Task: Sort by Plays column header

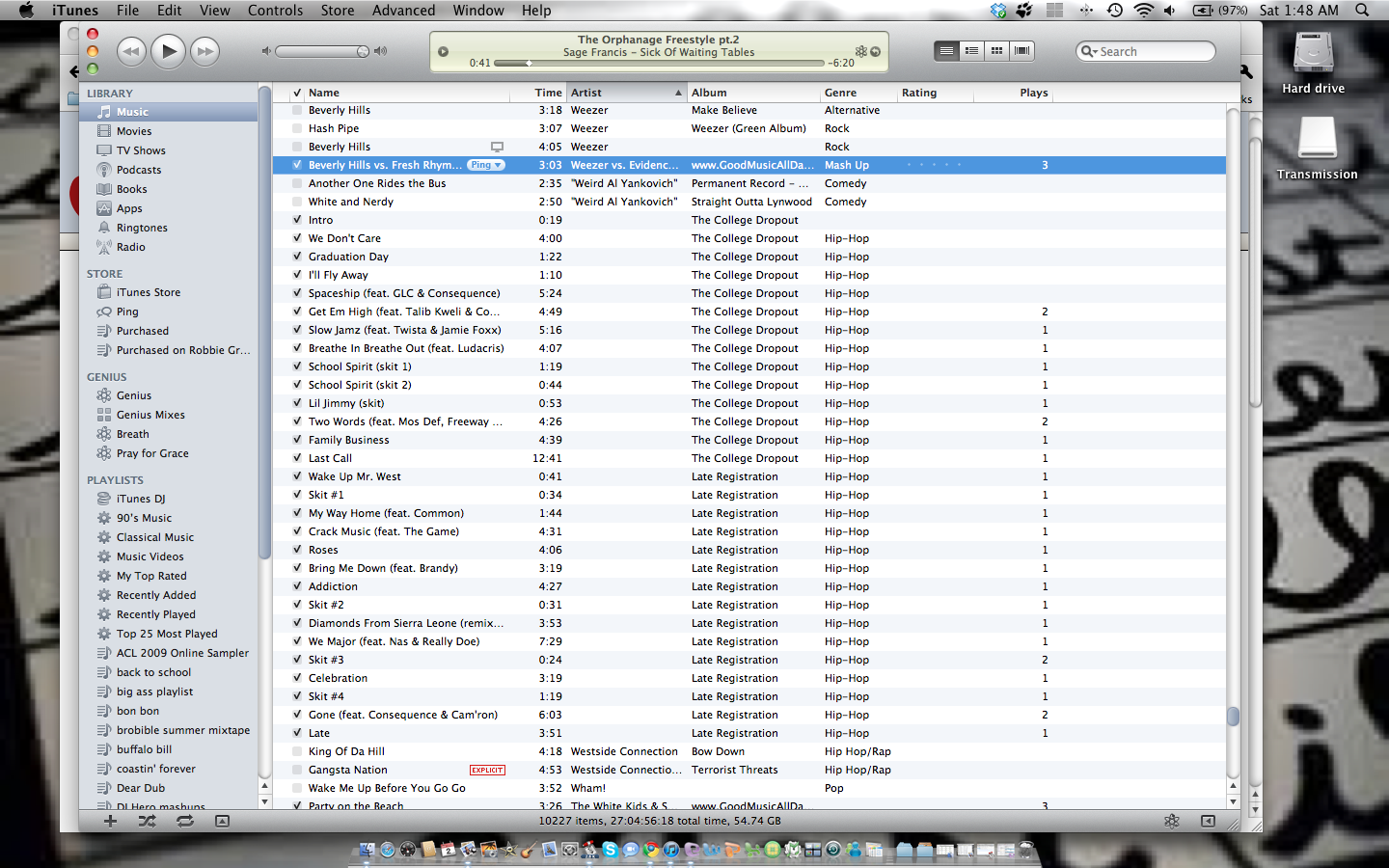Action: point(1013,93)
